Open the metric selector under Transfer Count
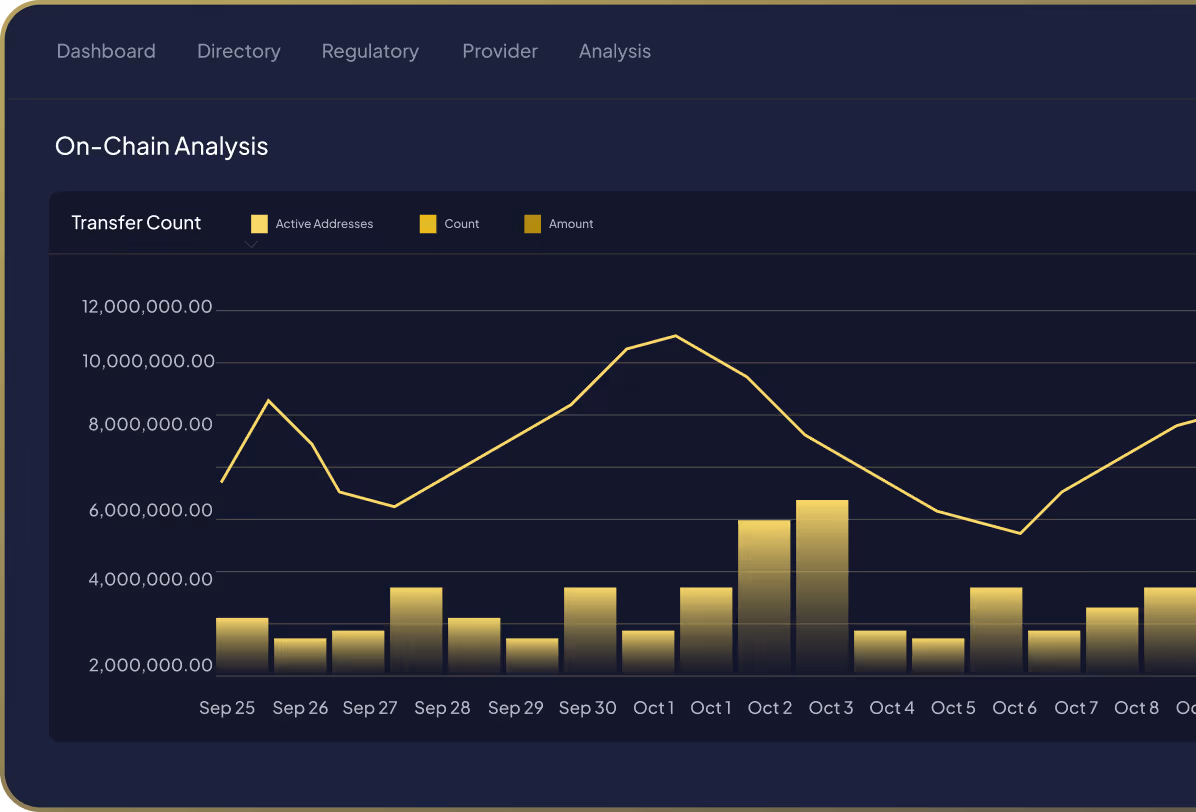 [x=251, y=243]
